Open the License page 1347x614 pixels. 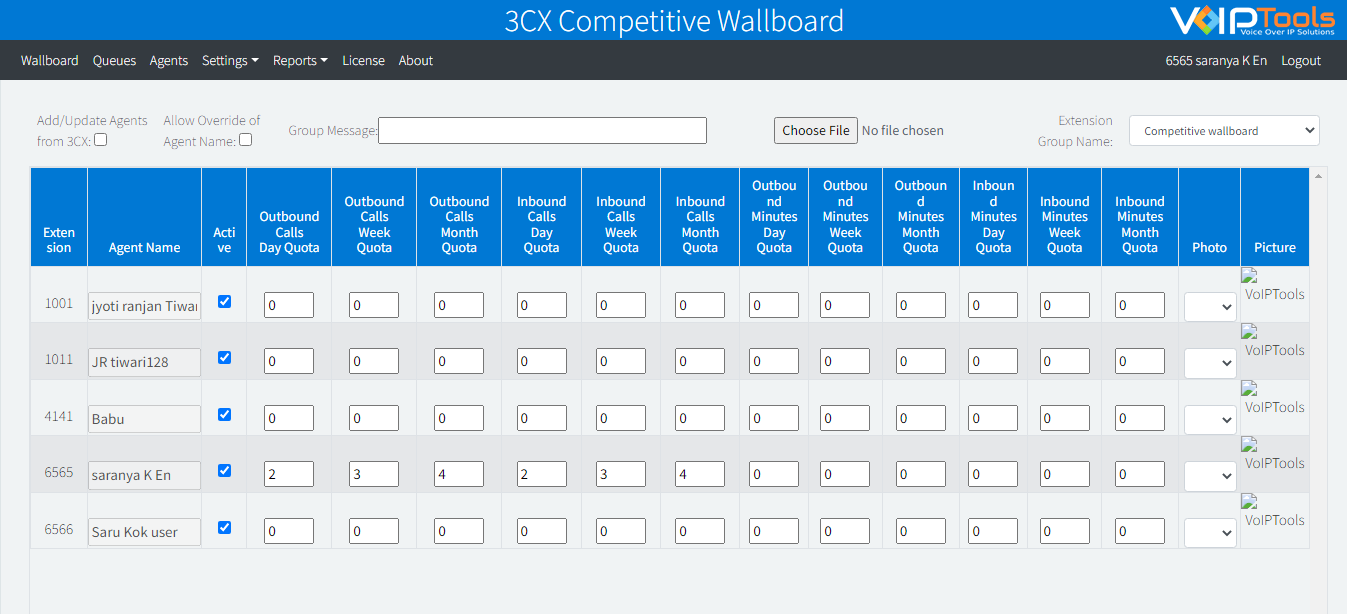click(363, 61)
